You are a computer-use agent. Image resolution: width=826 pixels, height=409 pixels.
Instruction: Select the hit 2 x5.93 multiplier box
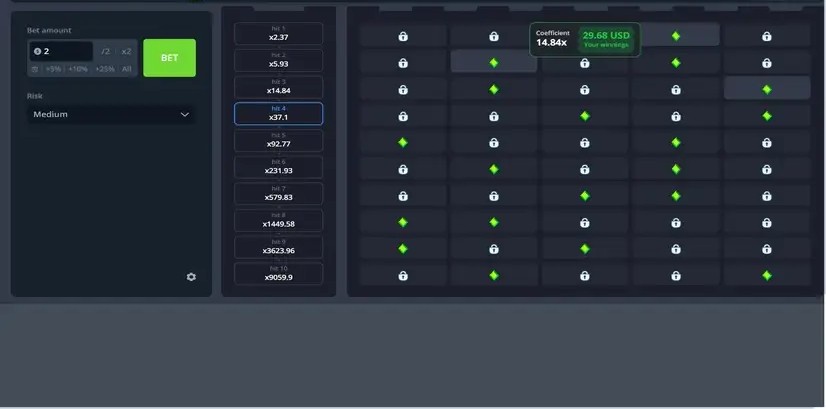tap(278, 60)
